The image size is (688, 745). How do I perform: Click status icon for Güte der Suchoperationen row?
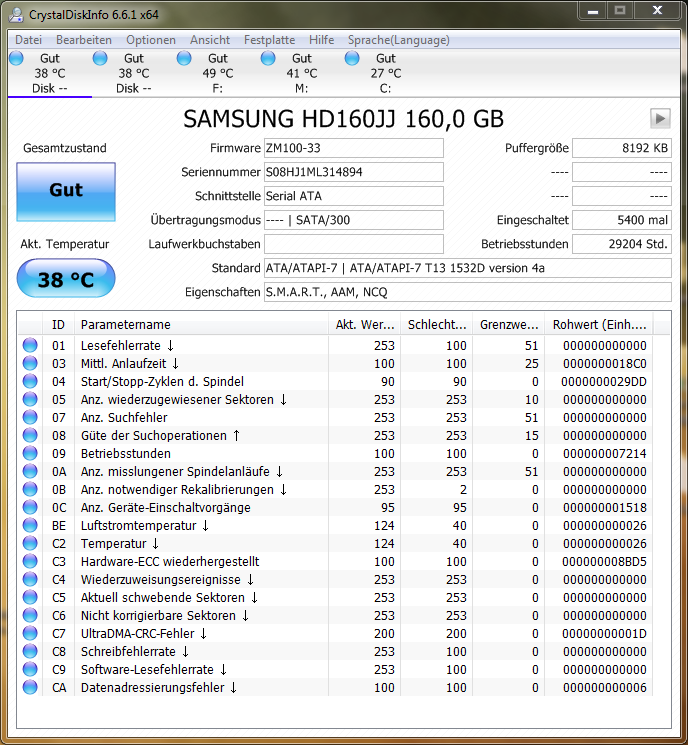[x=30, y=435]
